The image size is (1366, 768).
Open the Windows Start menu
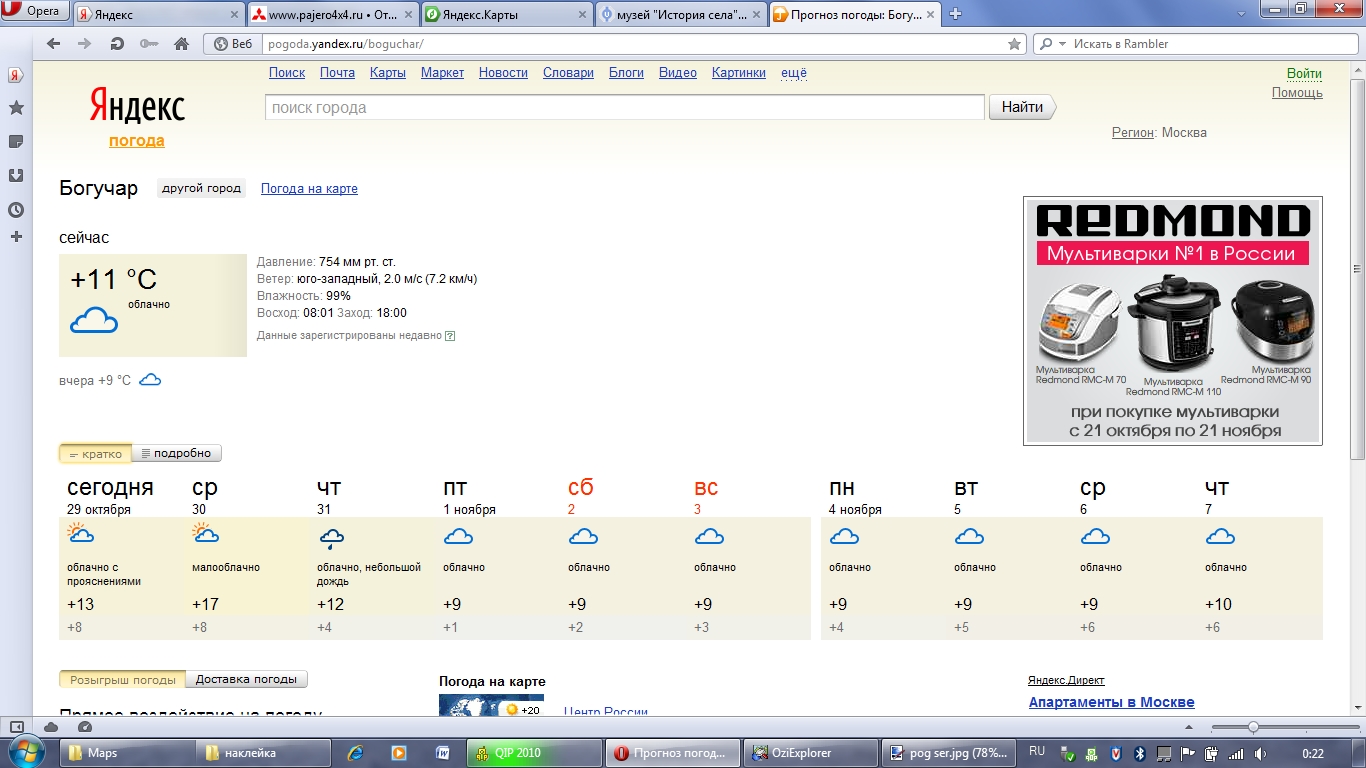tap(24, 752)
